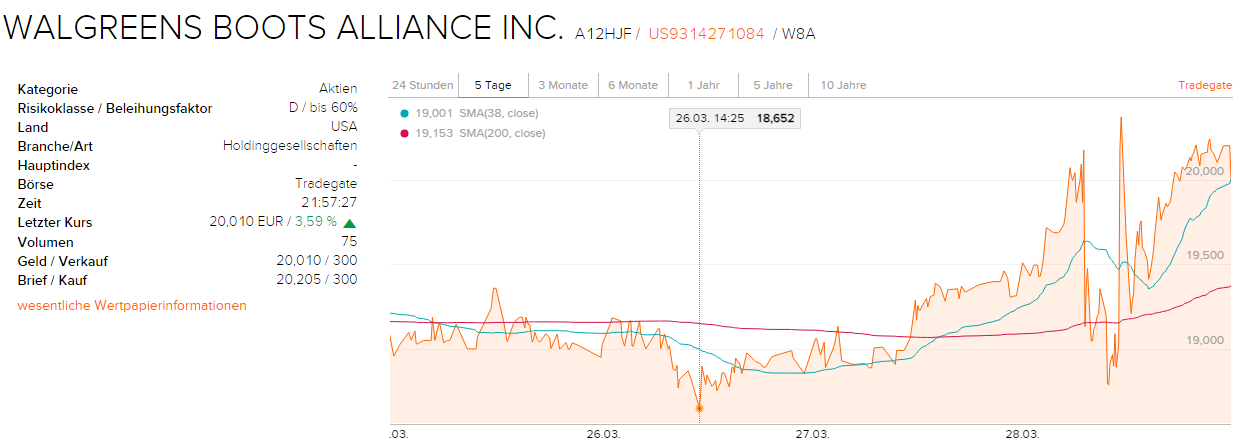Viewport: 1244px width, 439px height.
Task: Click the Kategorie value Aktien
Action: click(x=338, y=89)
